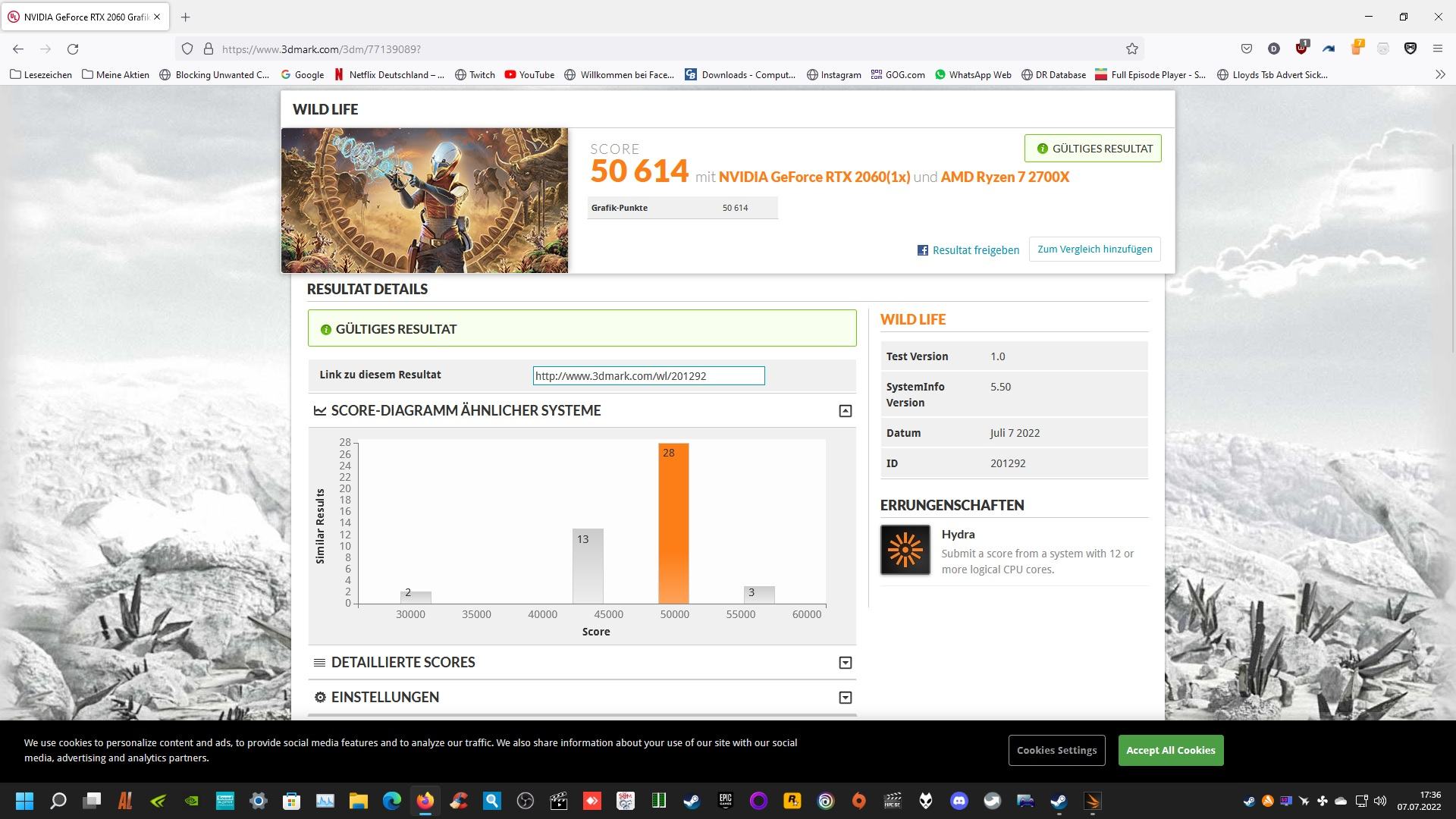The image size is (1456, 819).
Task: Collapse the Score-Diagramm section
Action: (x=845, y=411)
